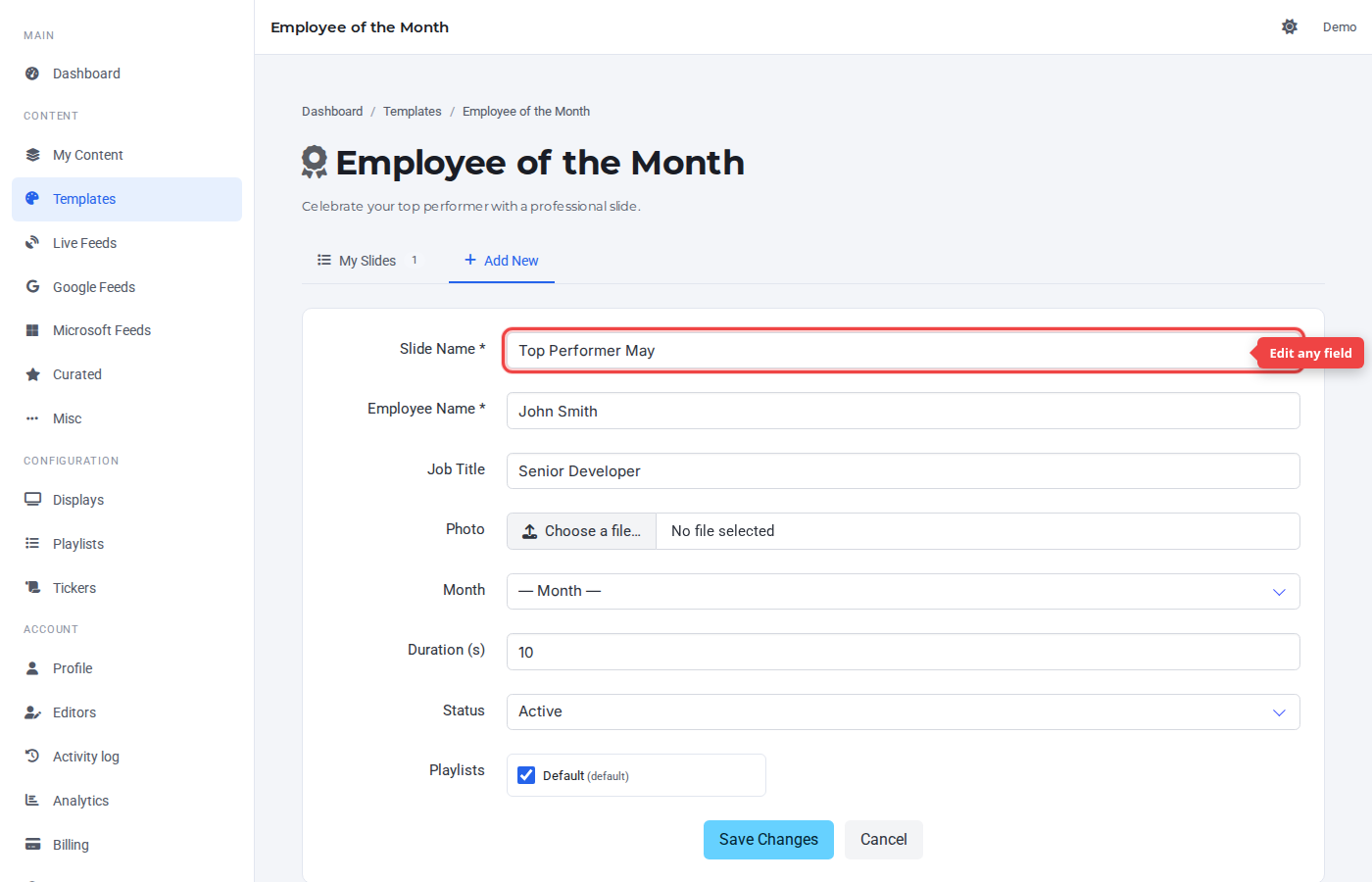Click the Displays monitor icon
Image resolution: width=1372 pixels, height=882 pixels.
(32, 500)
